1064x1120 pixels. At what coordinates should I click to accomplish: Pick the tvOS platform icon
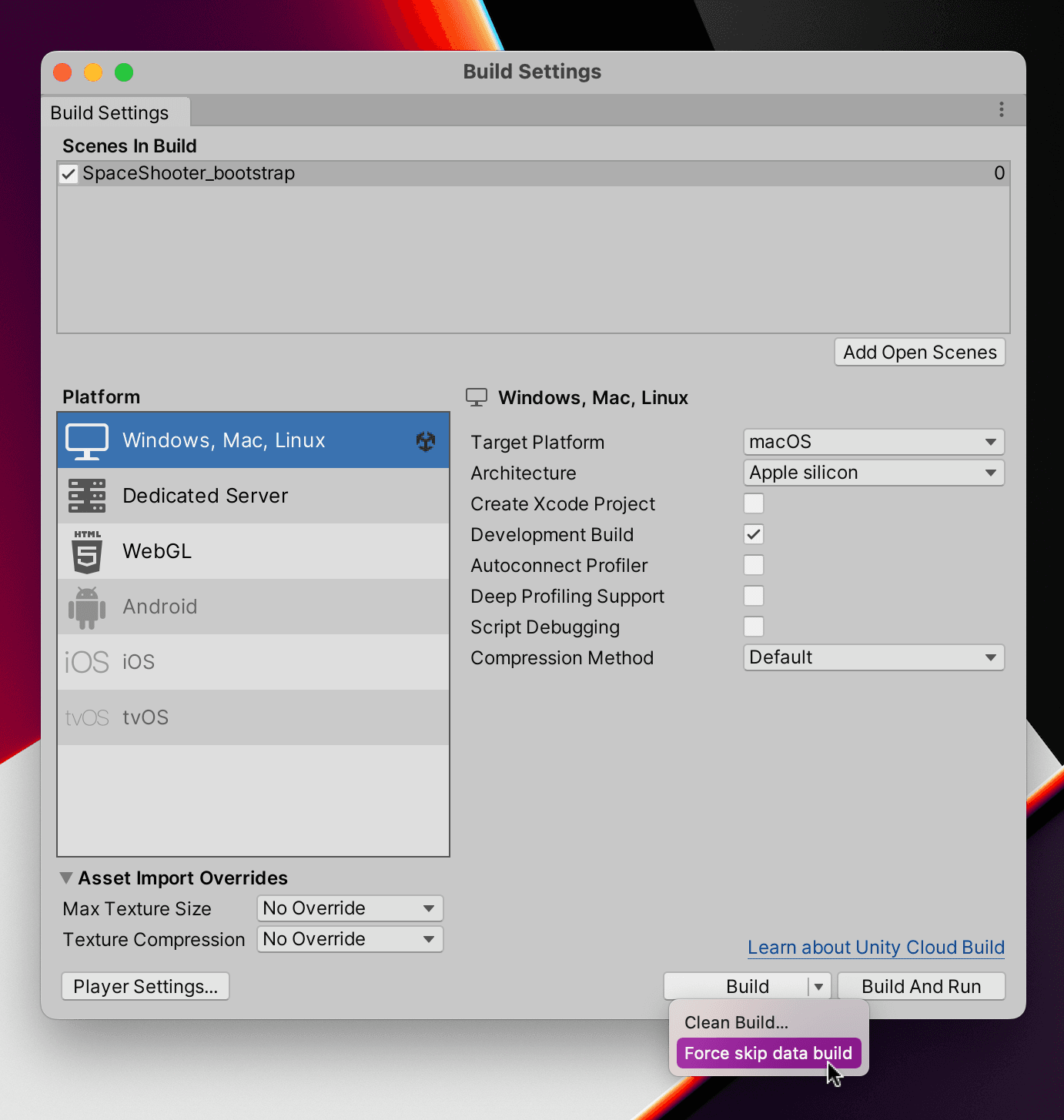[87, 717]
